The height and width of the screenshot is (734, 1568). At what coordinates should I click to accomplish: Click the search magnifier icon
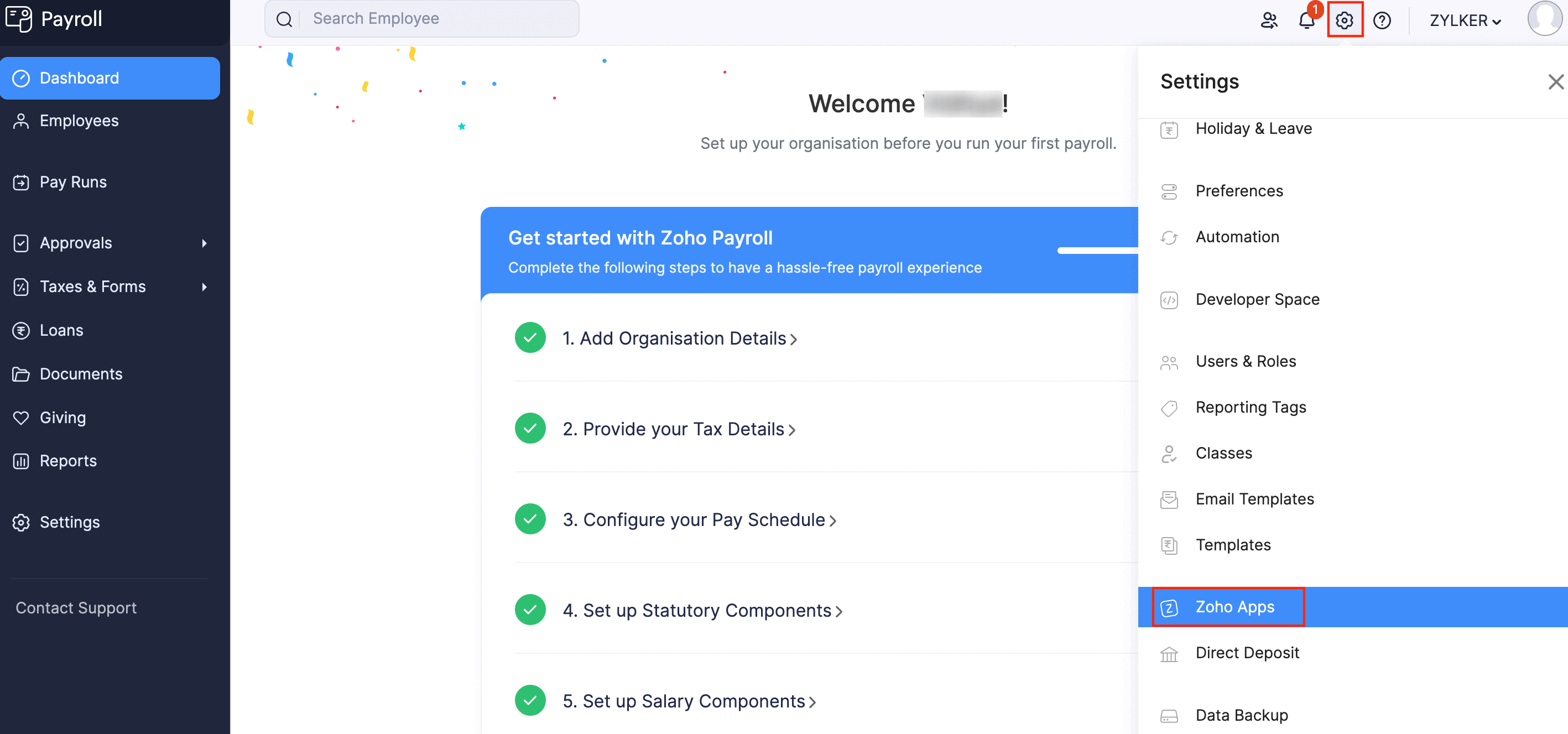(x=284, y=19)
